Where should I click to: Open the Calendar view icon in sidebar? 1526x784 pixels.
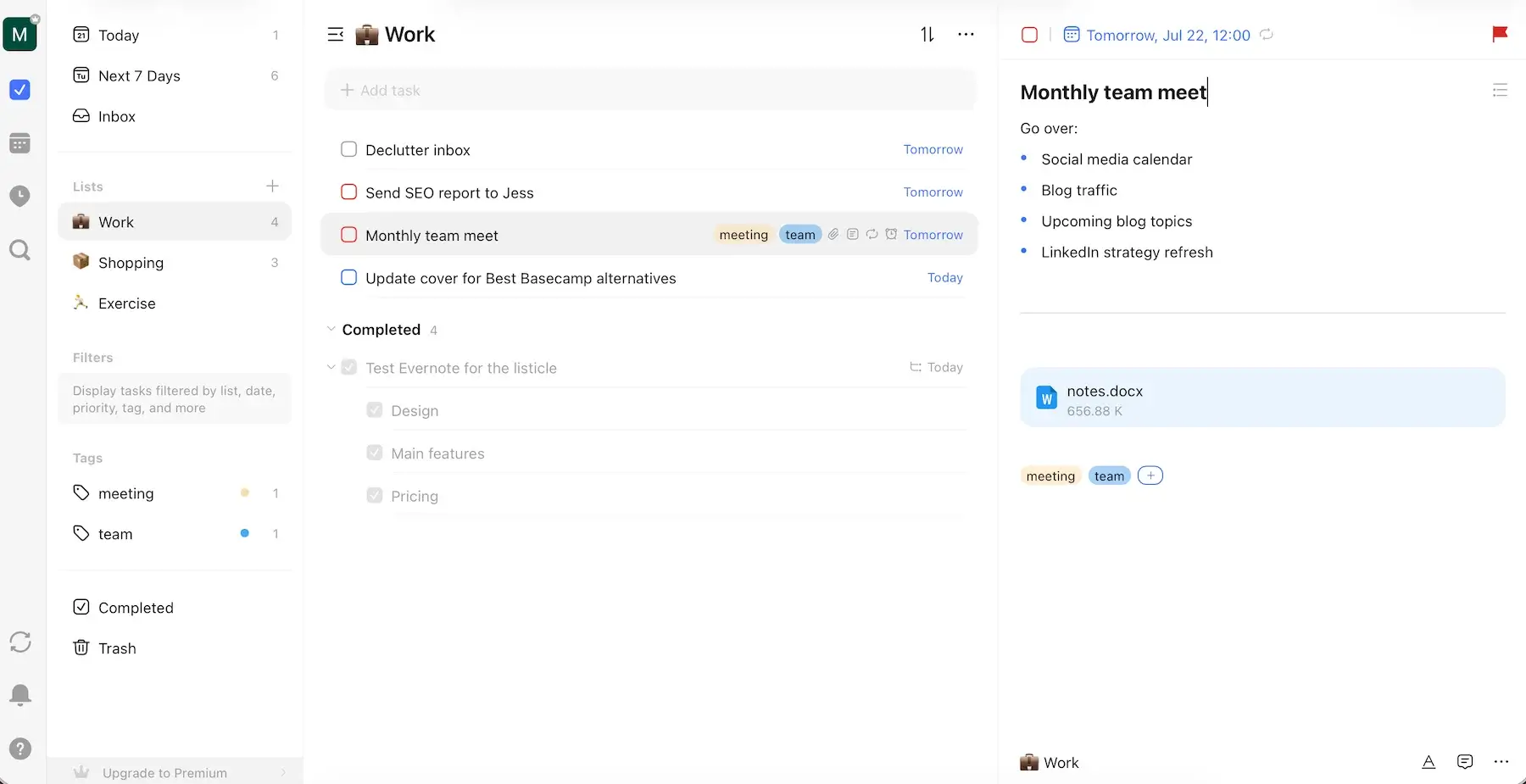click(x=19, y=143)
